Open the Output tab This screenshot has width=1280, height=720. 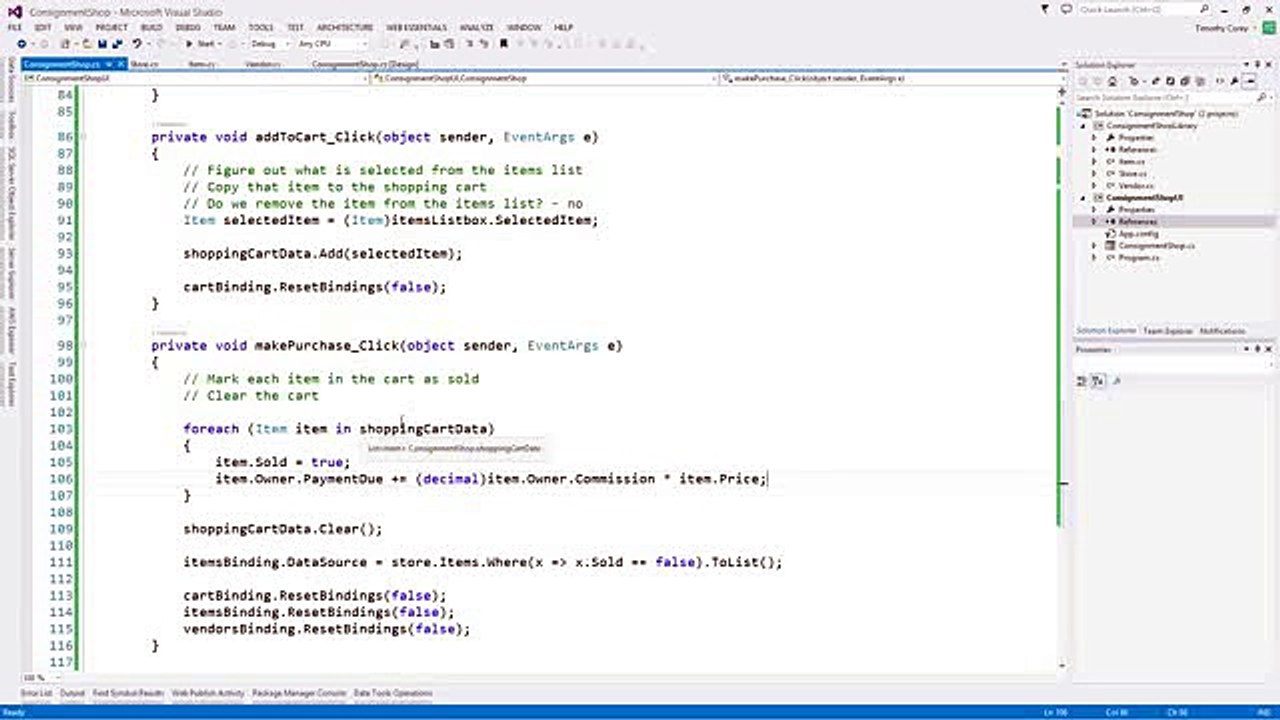tap(73, 693)
